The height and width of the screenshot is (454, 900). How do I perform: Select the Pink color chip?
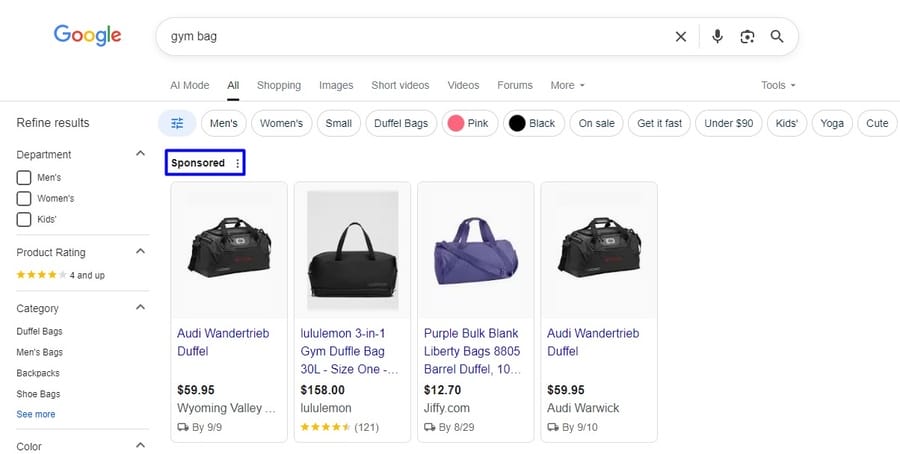pyautogui.click(x=470, y=123)
